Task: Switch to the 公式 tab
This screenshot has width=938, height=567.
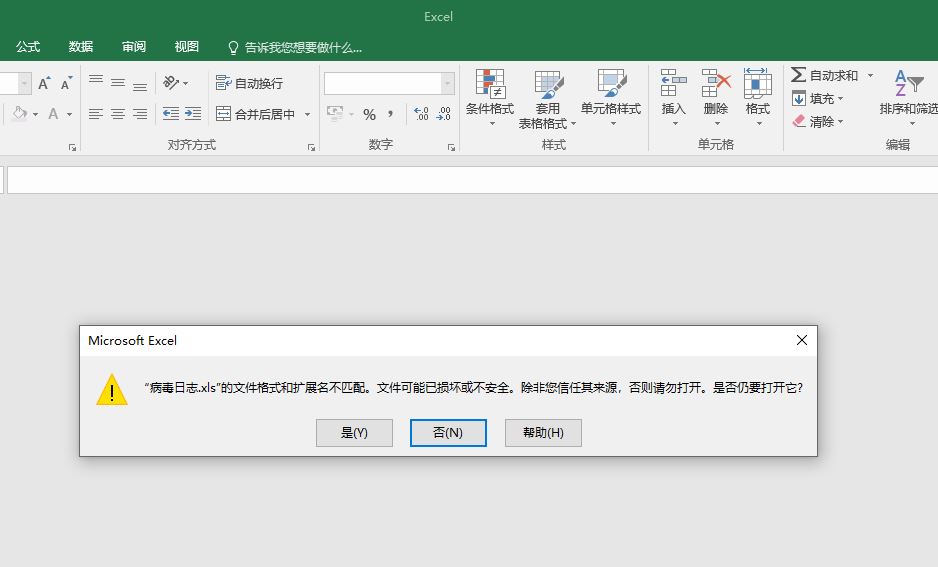Action: click(28, 47)
